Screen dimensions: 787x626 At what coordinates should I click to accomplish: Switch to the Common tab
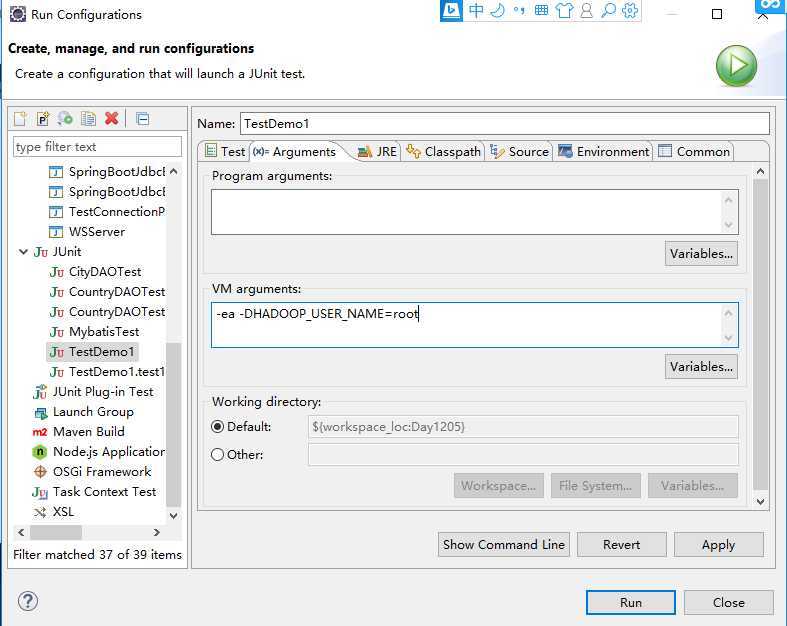point(694,151)
